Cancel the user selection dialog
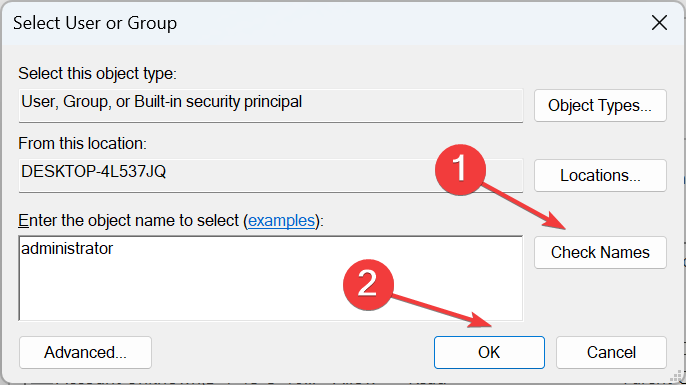The height and width of the screenshot is (385, 686). click(x=611, y=352)
